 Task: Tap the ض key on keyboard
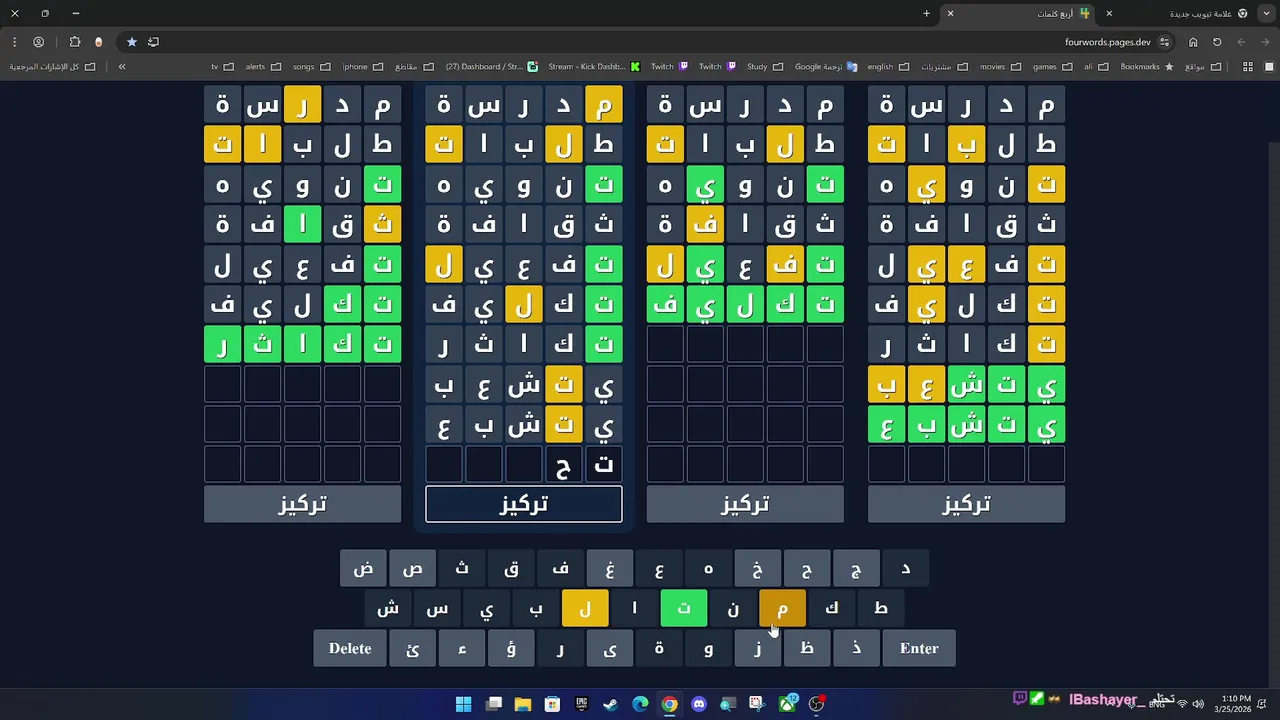point(363,568)
